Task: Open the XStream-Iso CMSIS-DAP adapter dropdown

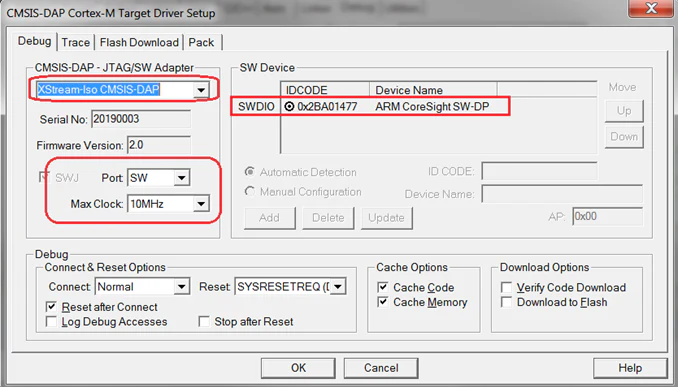Action: (201, 90)
